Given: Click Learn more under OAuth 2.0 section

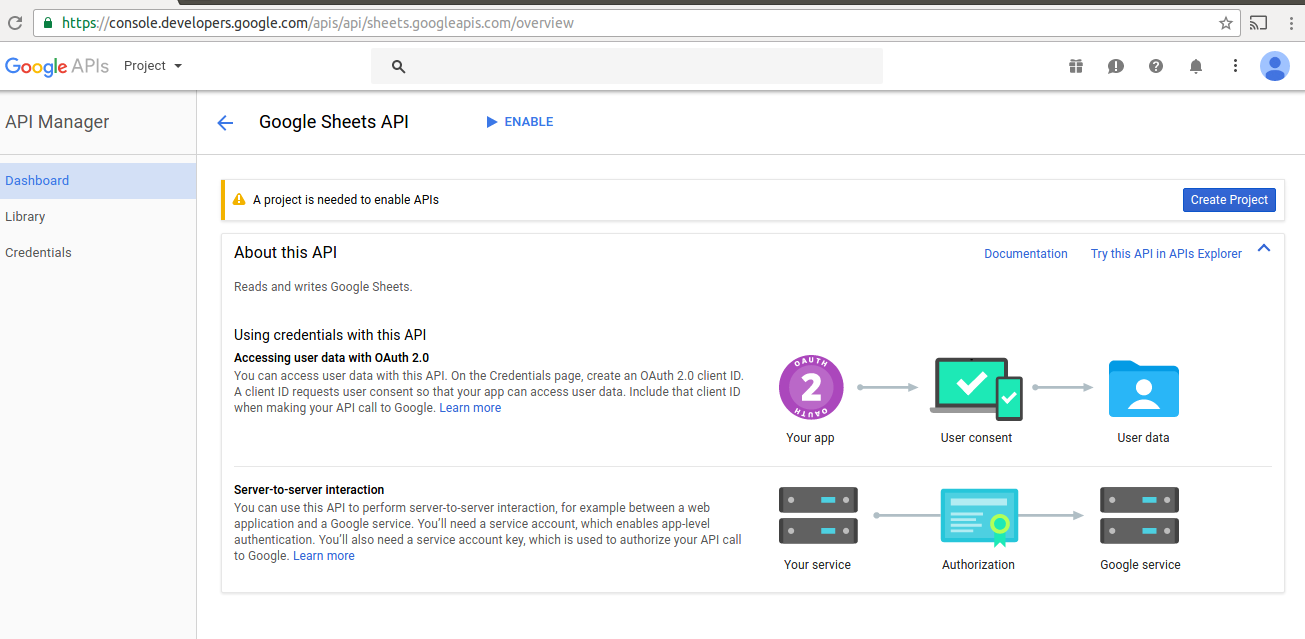Looking at the screenshot, I should click(470, 408).
